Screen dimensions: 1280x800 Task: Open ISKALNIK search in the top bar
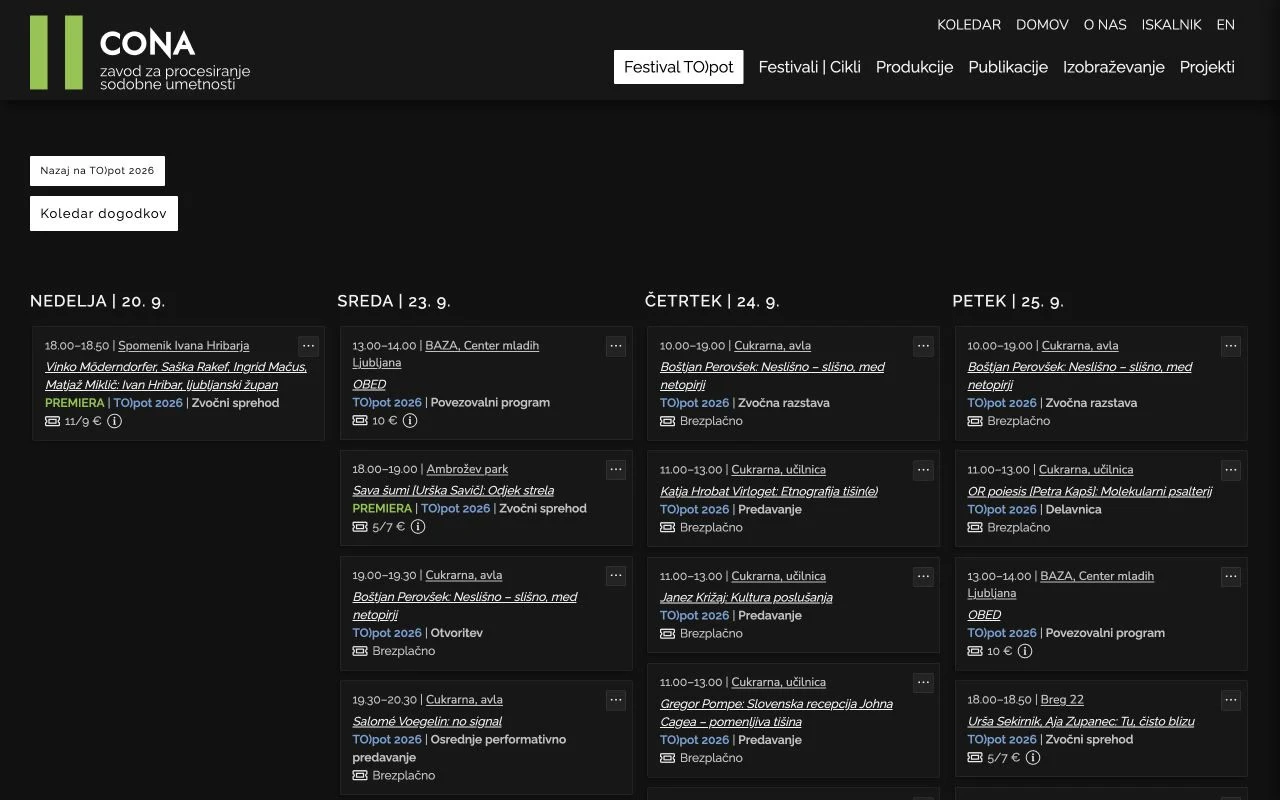pos(1172,25)
